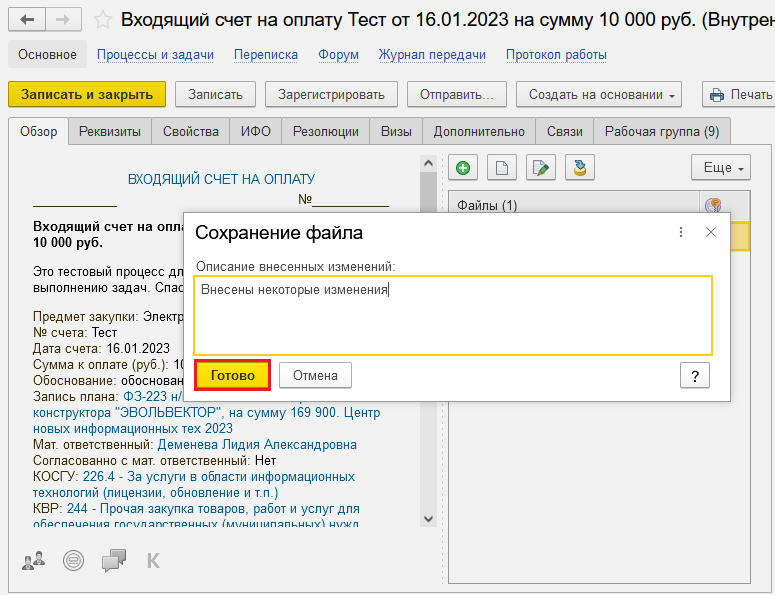The image size is (775, 595).
Task: Click the green add file icon
Action: (463, 167)
